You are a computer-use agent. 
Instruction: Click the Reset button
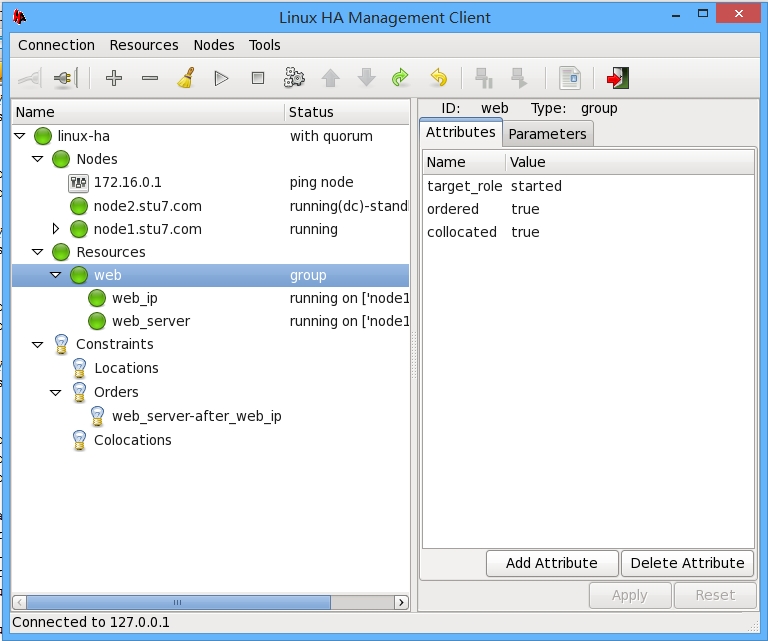[x=715, y=595]
